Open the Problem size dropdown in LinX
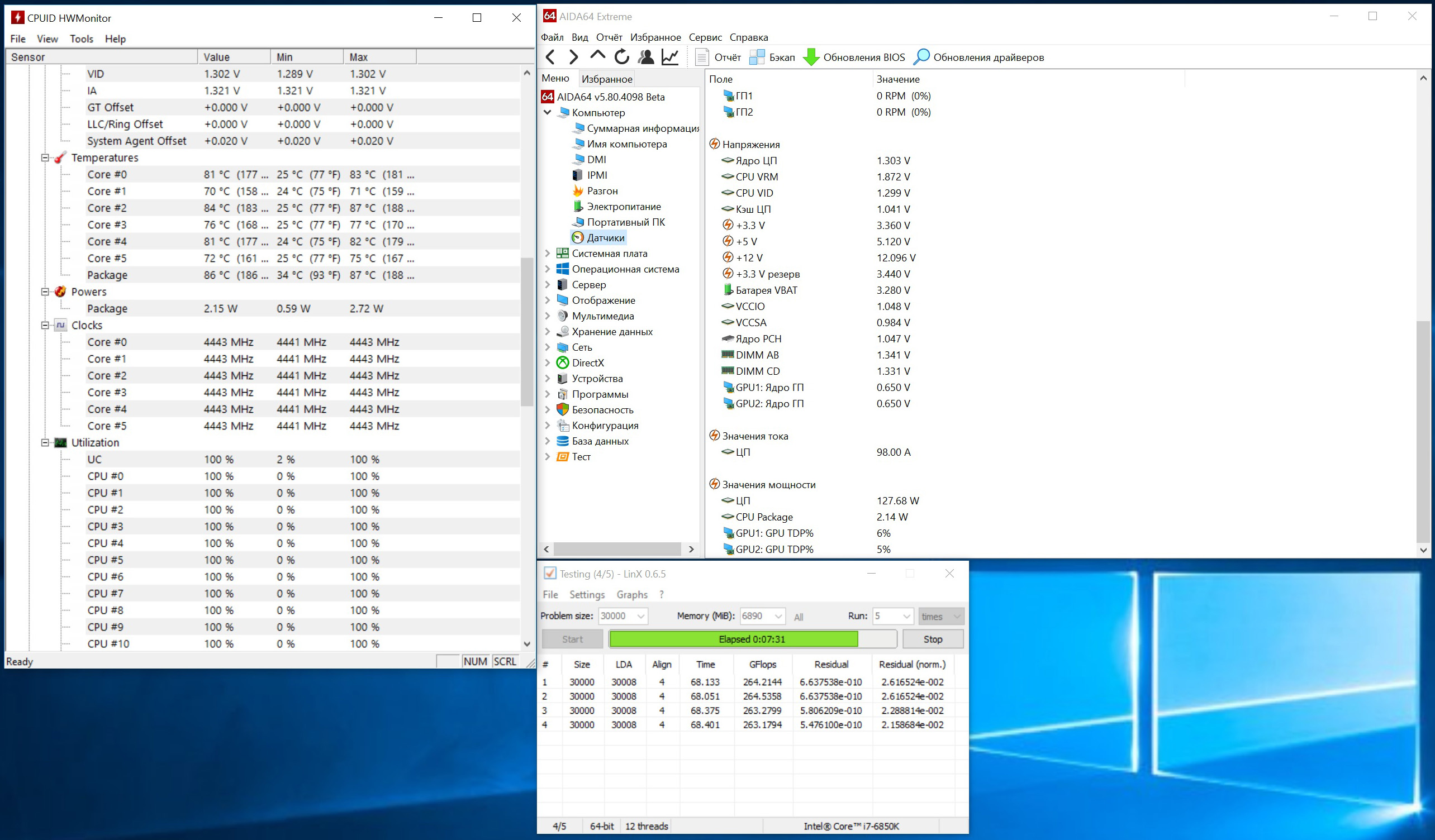This screenshot has height=840, width=1435. [x=640, y=617]
